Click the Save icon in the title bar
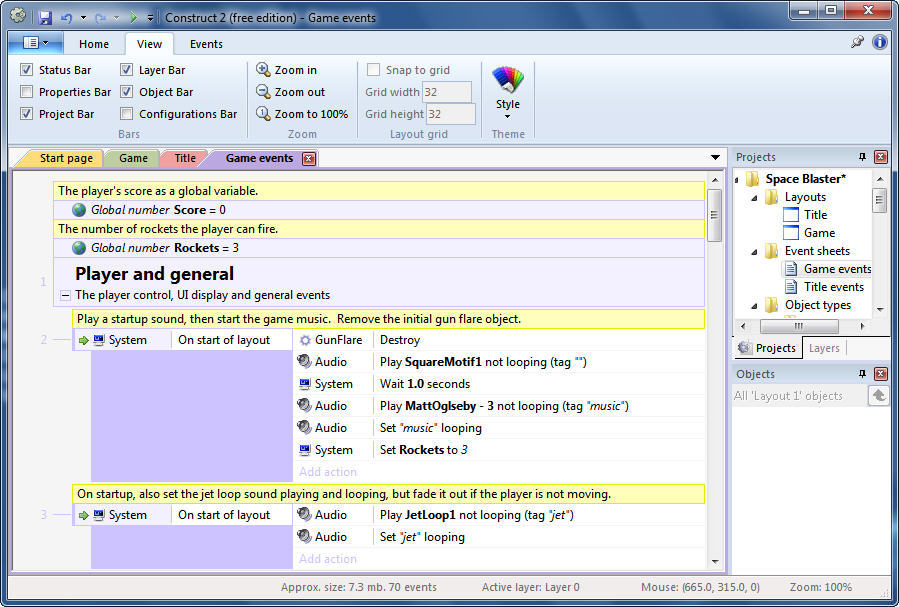This screenshot has height=607, width=899. click(45, 18)
